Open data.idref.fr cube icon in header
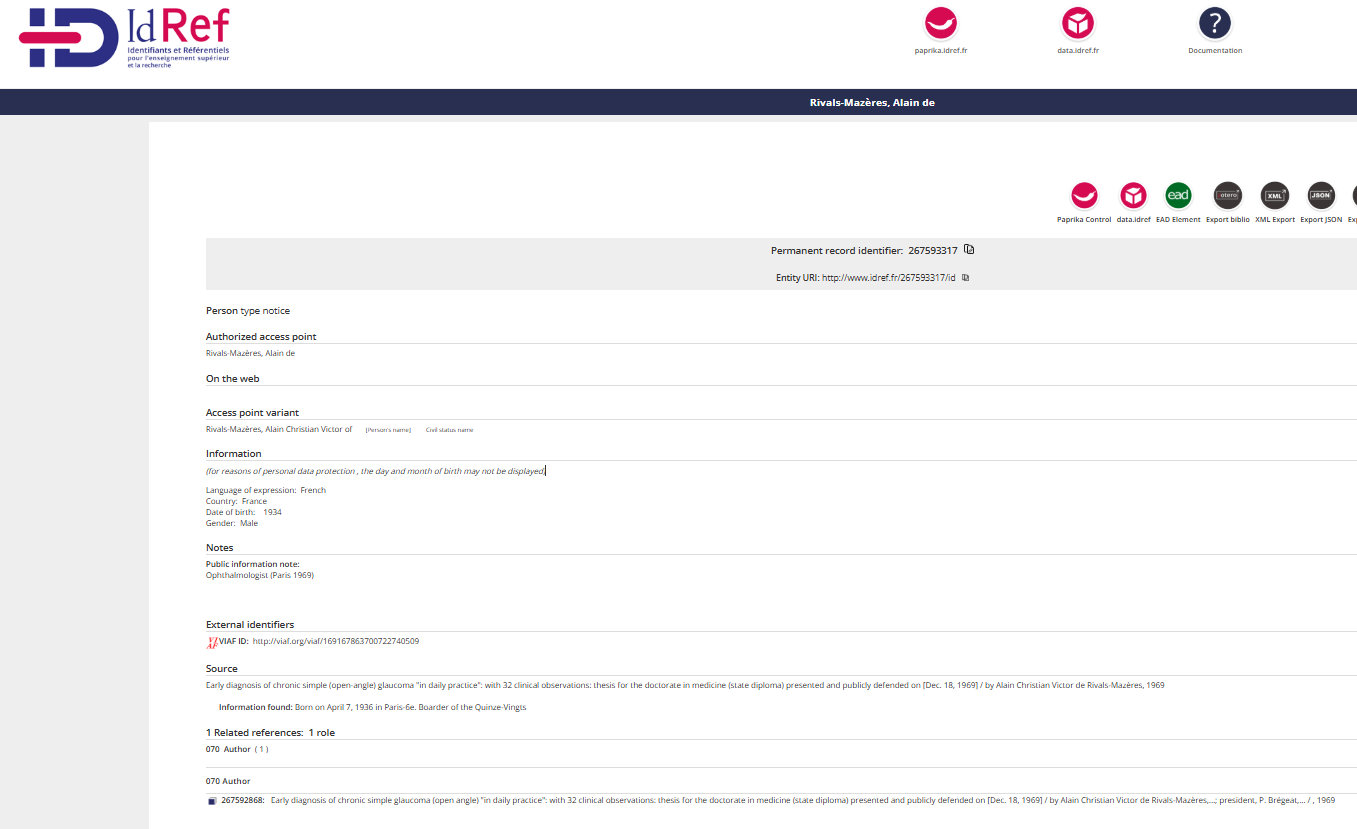The height and width of the screenshot is (829, 1357). (x=1078, y=23)
